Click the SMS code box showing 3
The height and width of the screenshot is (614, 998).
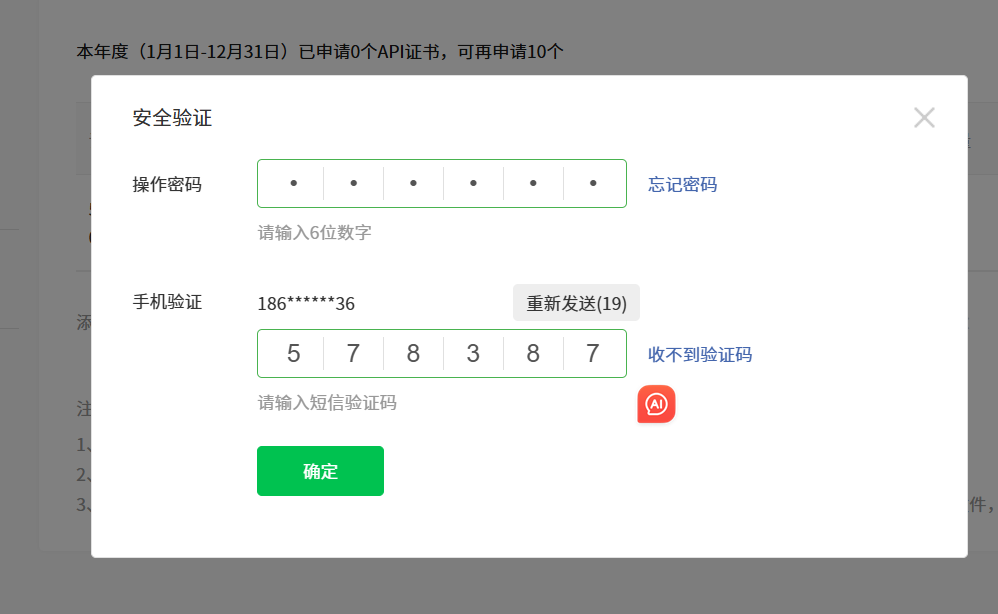coord(473,354)
